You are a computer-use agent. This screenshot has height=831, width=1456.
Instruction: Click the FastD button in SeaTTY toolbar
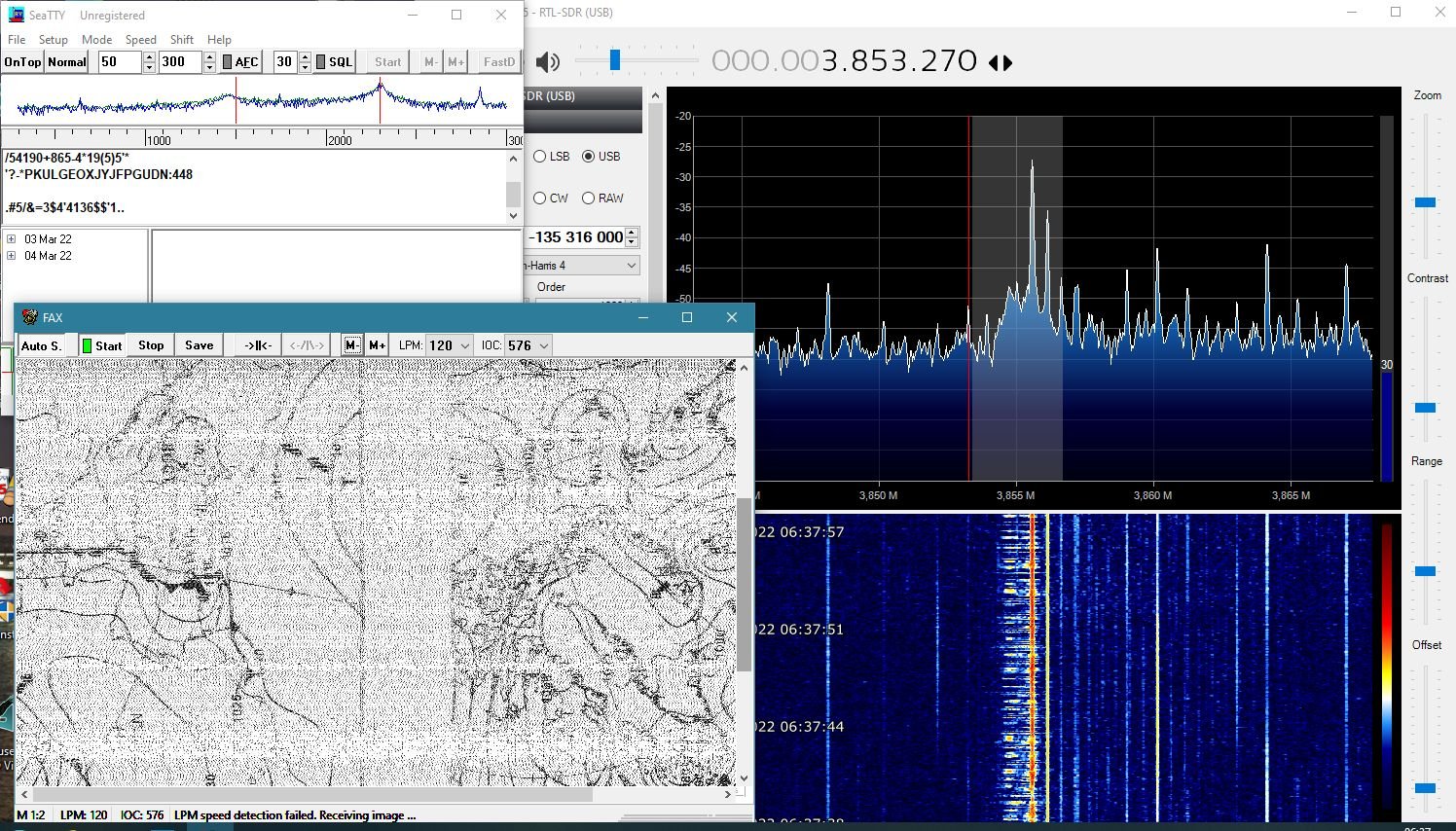pyautogui.click(x=499, y=61)
